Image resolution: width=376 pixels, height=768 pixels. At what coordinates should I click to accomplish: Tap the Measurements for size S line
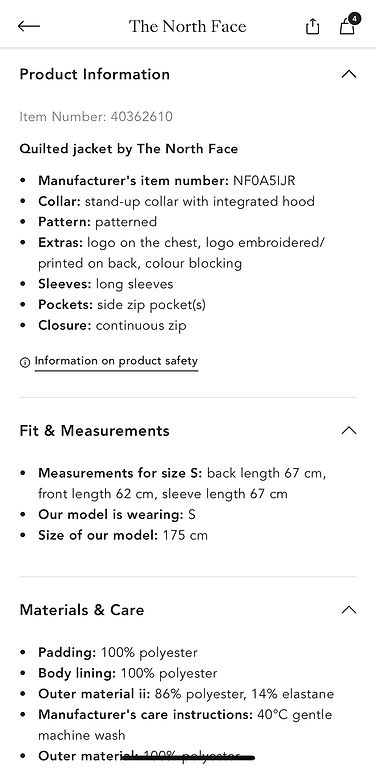pos(182,483)
